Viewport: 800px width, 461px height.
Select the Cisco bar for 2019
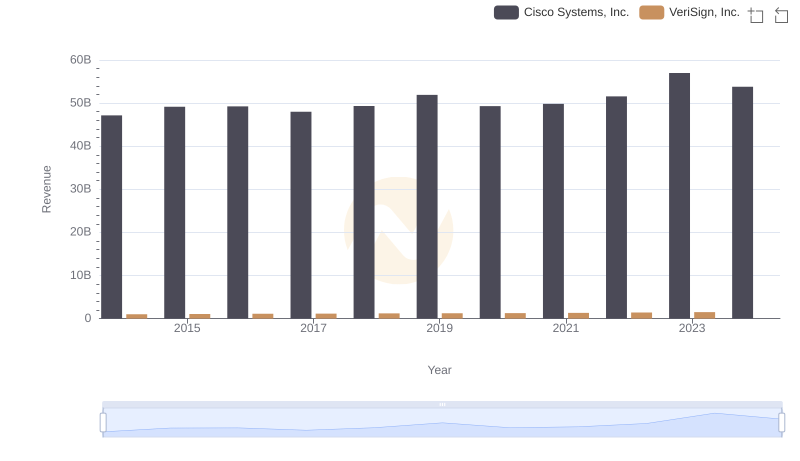pyautogui.click(x=427, y=207)
